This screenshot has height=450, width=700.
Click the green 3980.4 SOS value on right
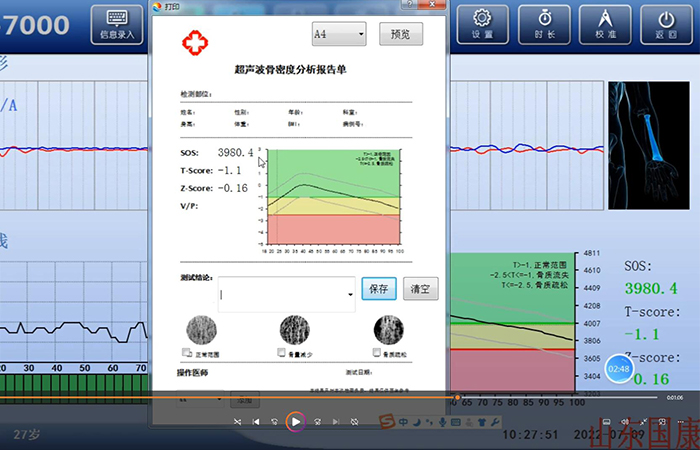[x=651, y=288]
